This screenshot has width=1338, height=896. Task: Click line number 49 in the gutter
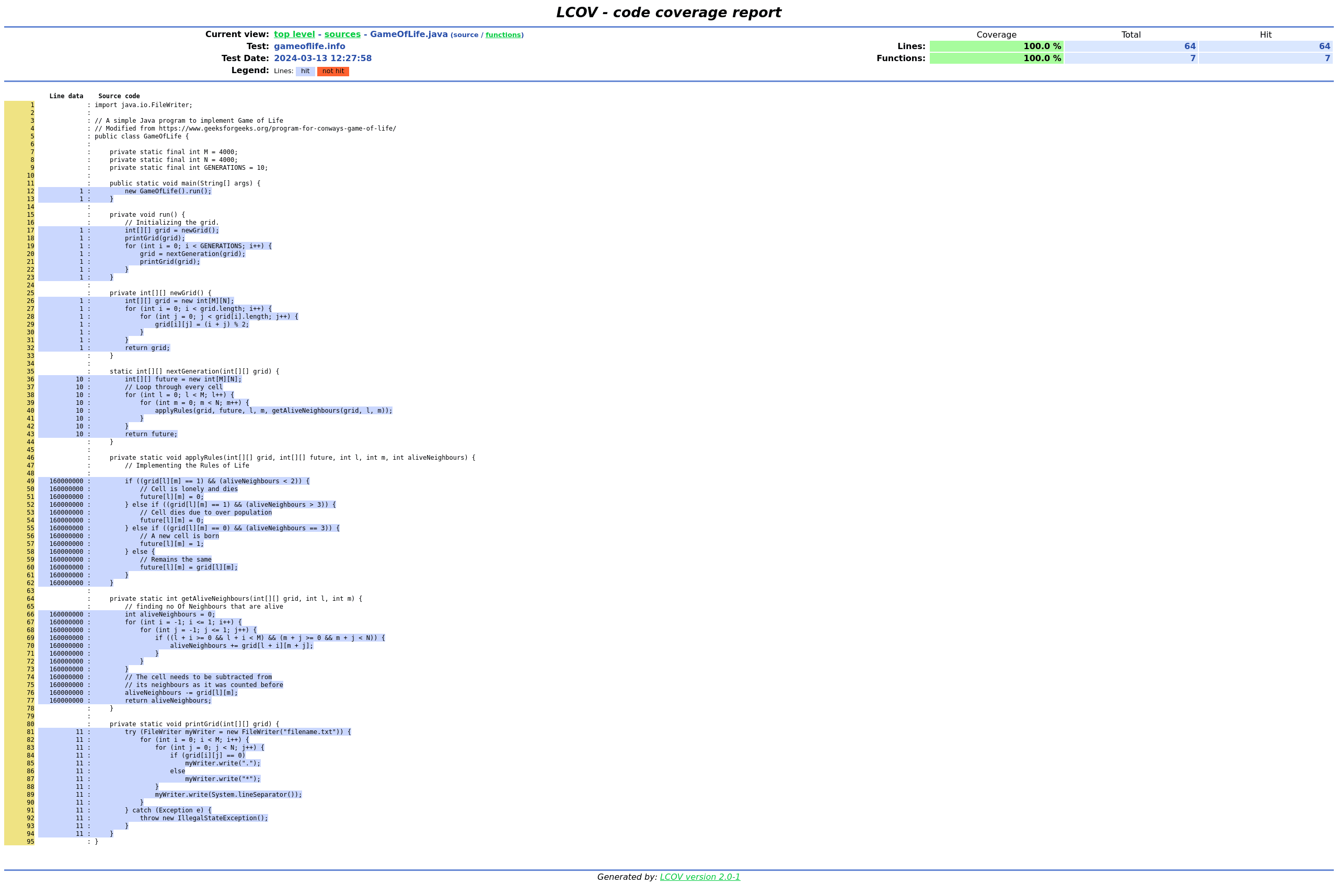point(30,481)
